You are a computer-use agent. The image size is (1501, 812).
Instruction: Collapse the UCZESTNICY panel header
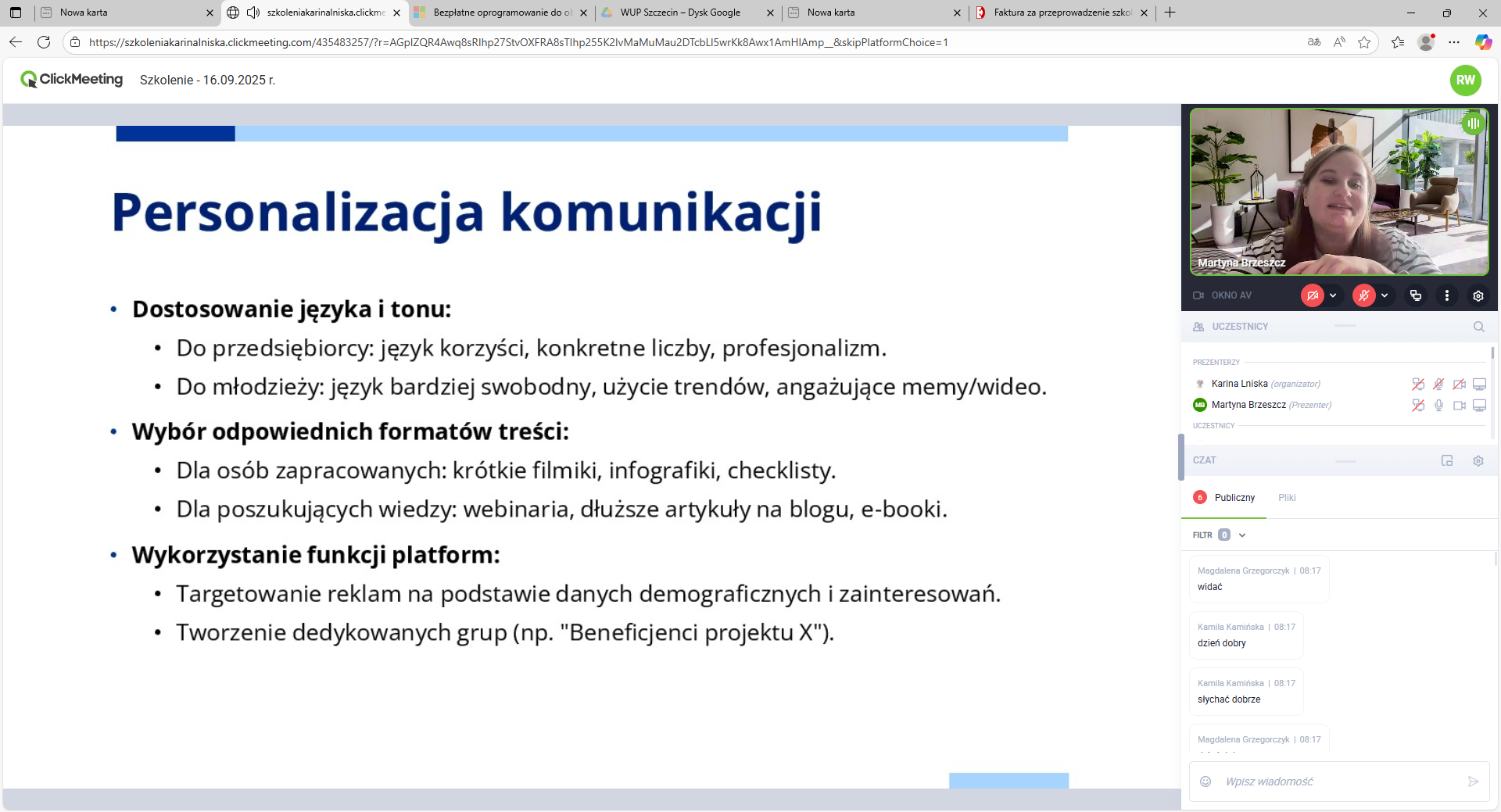[x=1345, y=326]
